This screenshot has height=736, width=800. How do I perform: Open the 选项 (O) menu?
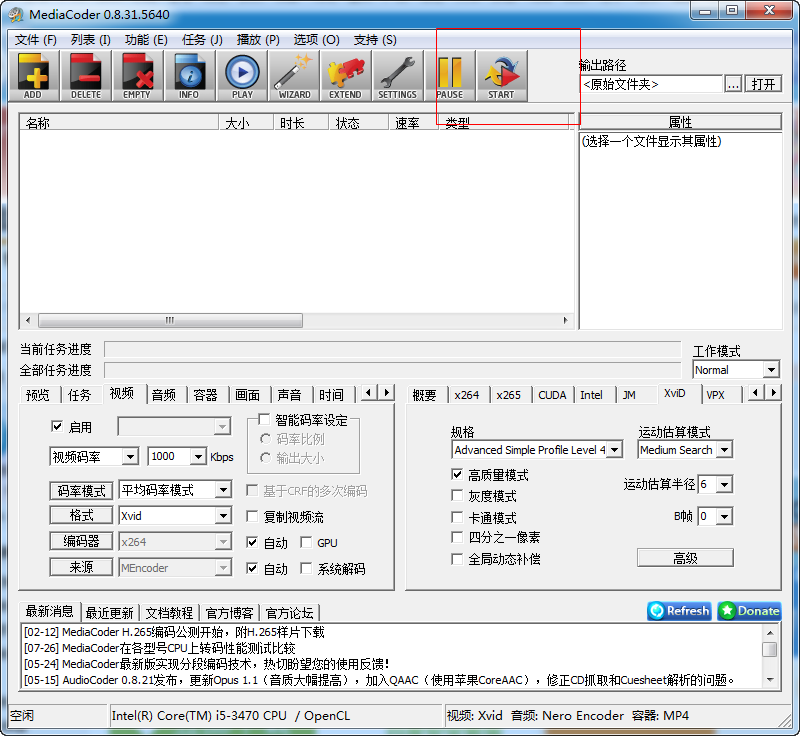pyautogui.click(x=316, y=40)
